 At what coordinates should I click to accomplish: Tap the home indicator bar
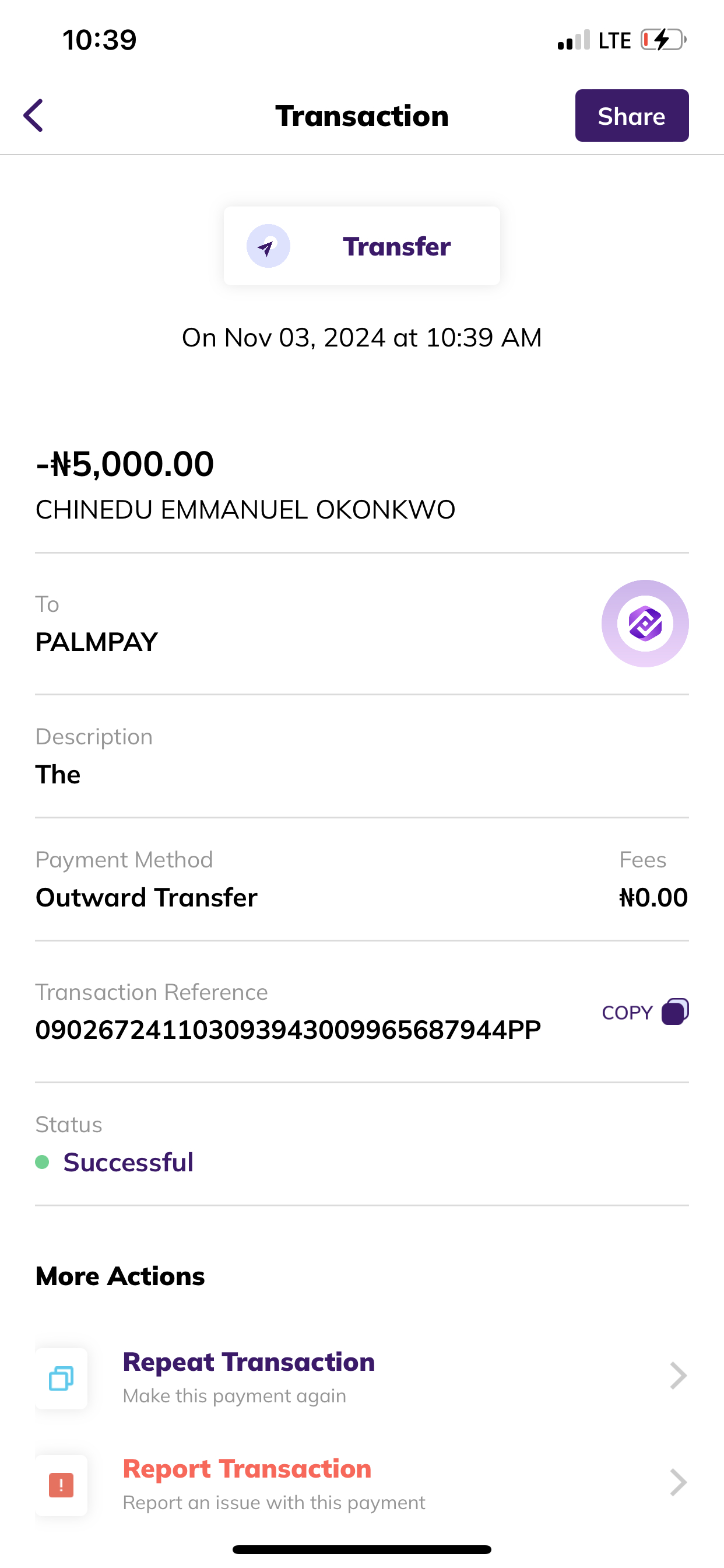[361, 1549]
